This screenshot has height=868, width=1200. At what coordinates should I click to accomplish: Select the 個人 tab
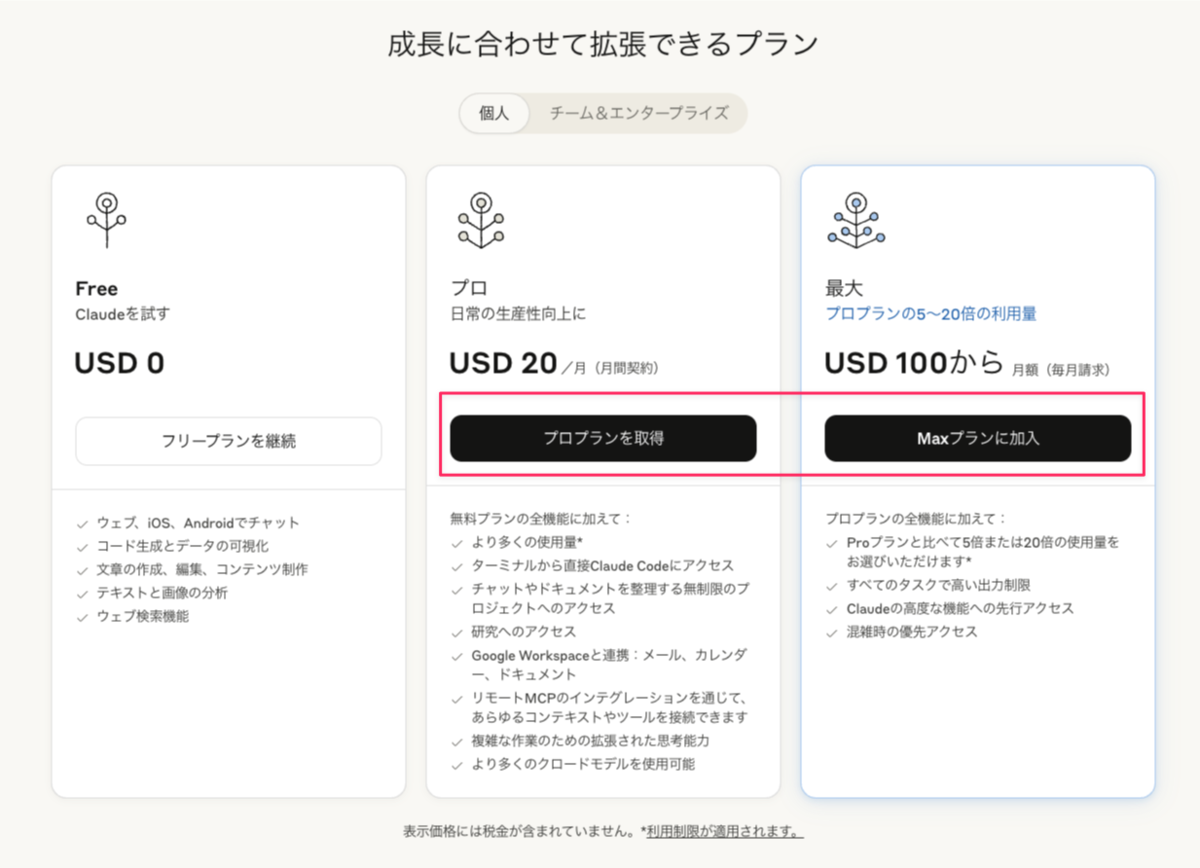pyautogui.click(x=492, y=113)
